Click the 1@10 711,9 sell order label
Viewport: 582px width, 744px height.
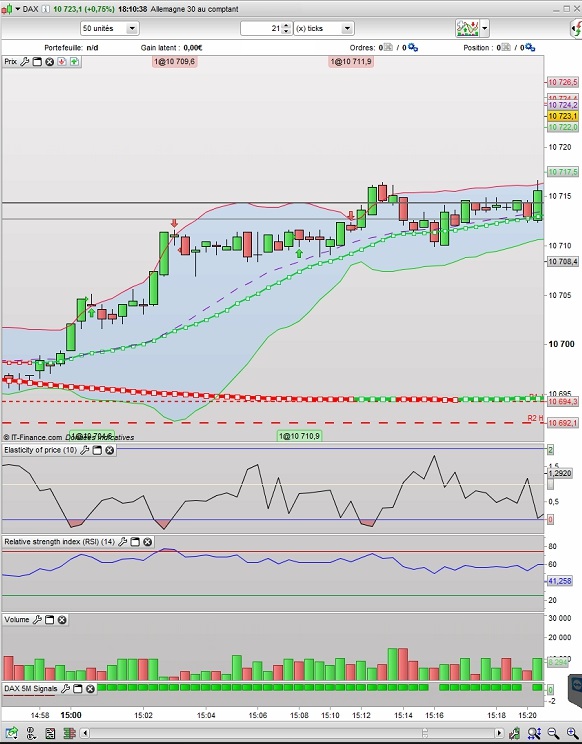click(x=351, y=62)
